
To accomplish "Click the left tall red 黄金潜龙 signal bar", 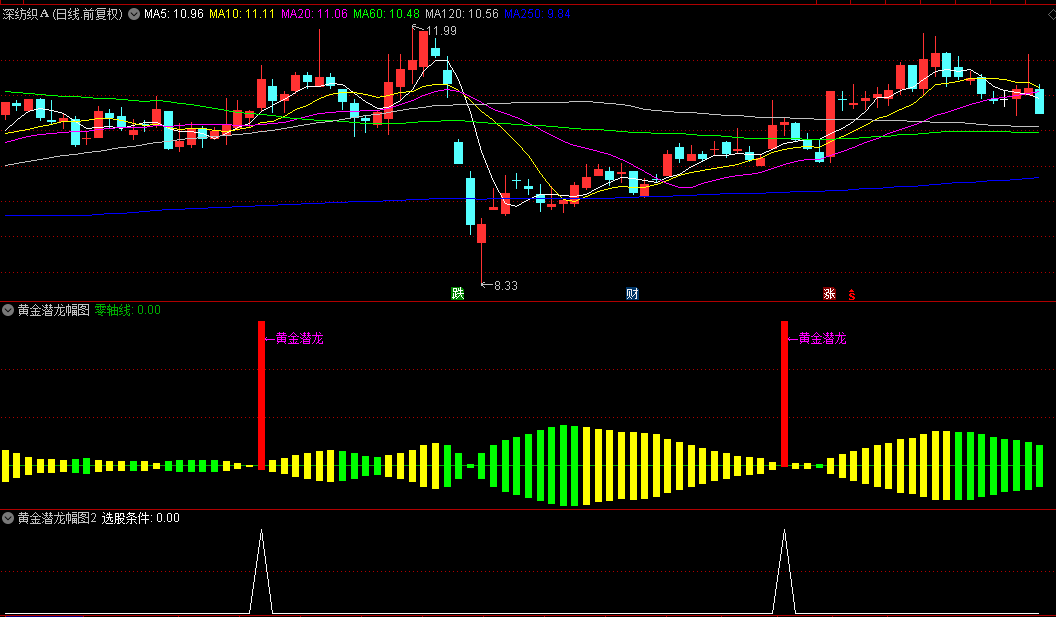I will point(261,395).
